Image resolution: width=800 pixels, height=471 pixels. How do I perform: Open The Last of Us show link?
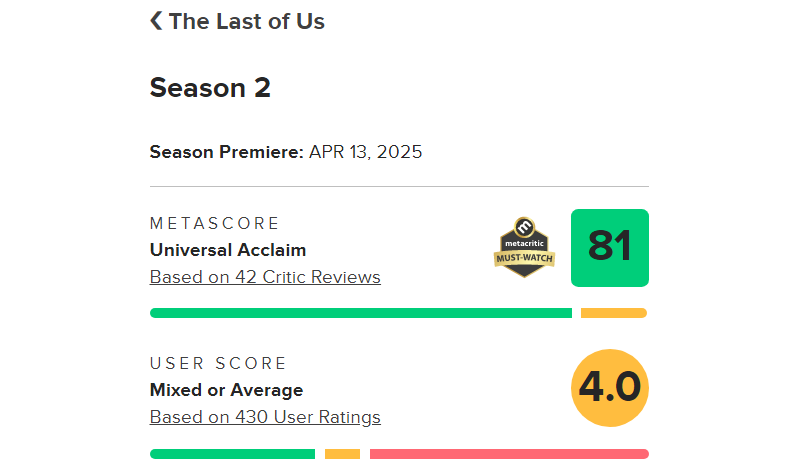click(x=246, y=21)
